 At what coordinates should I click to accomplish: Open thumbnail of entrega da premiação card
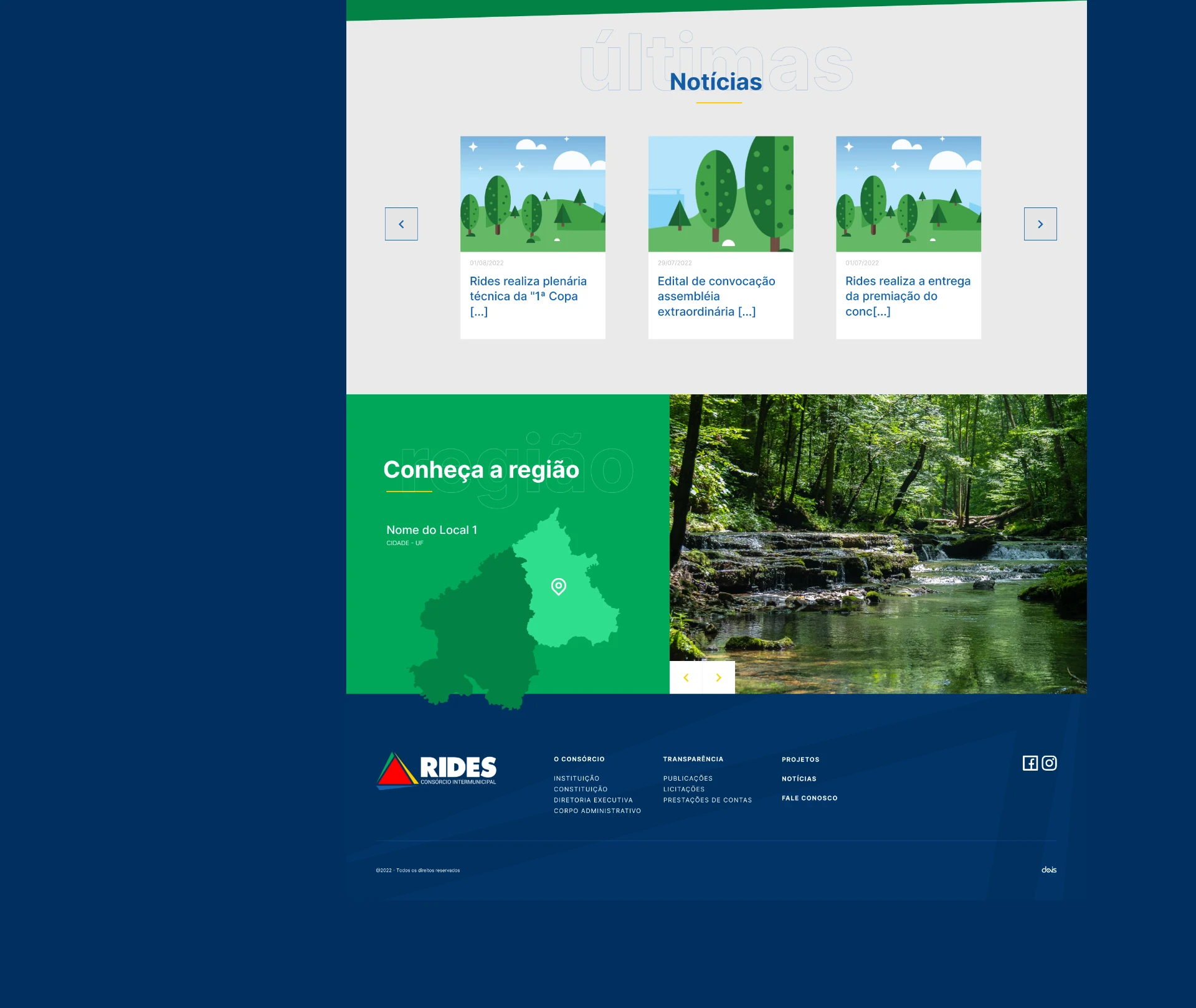(x=908, y=194)
